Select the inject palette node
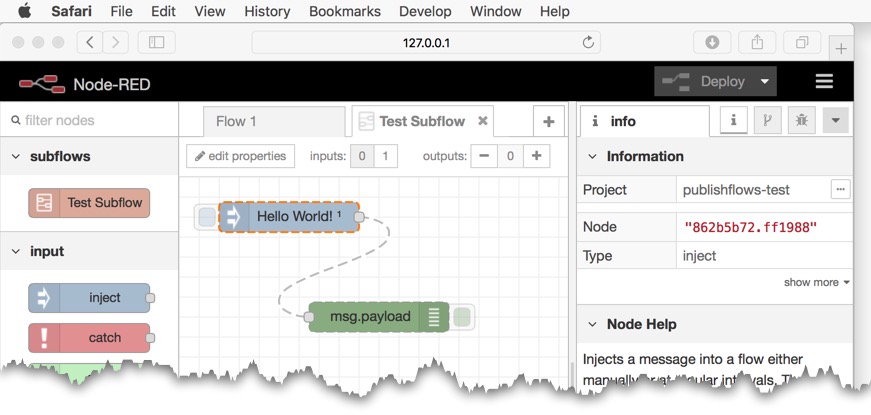This screenshot has height=415, width=871. coord(89,298)
